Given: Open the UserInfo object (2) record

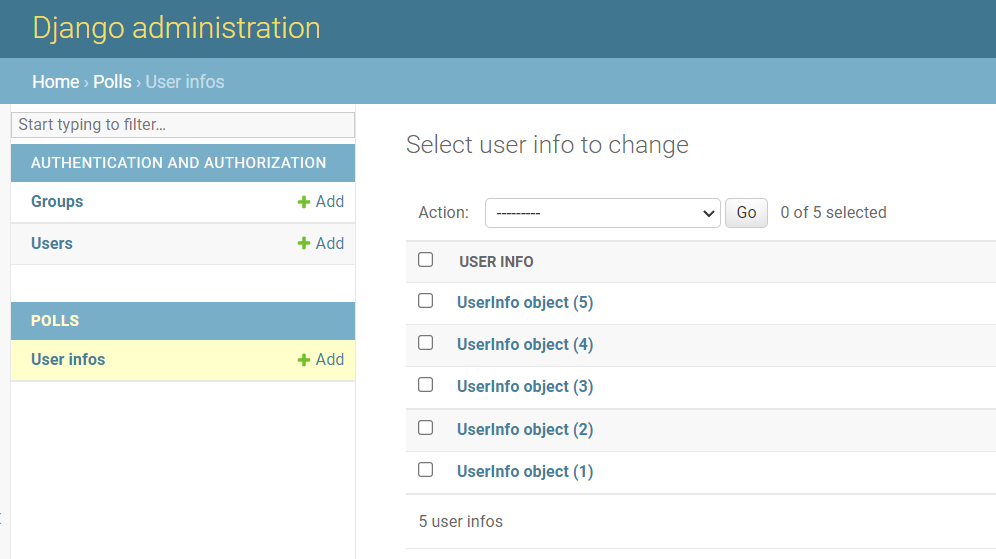Looking at the screenshot, I should tap(525, 430).
